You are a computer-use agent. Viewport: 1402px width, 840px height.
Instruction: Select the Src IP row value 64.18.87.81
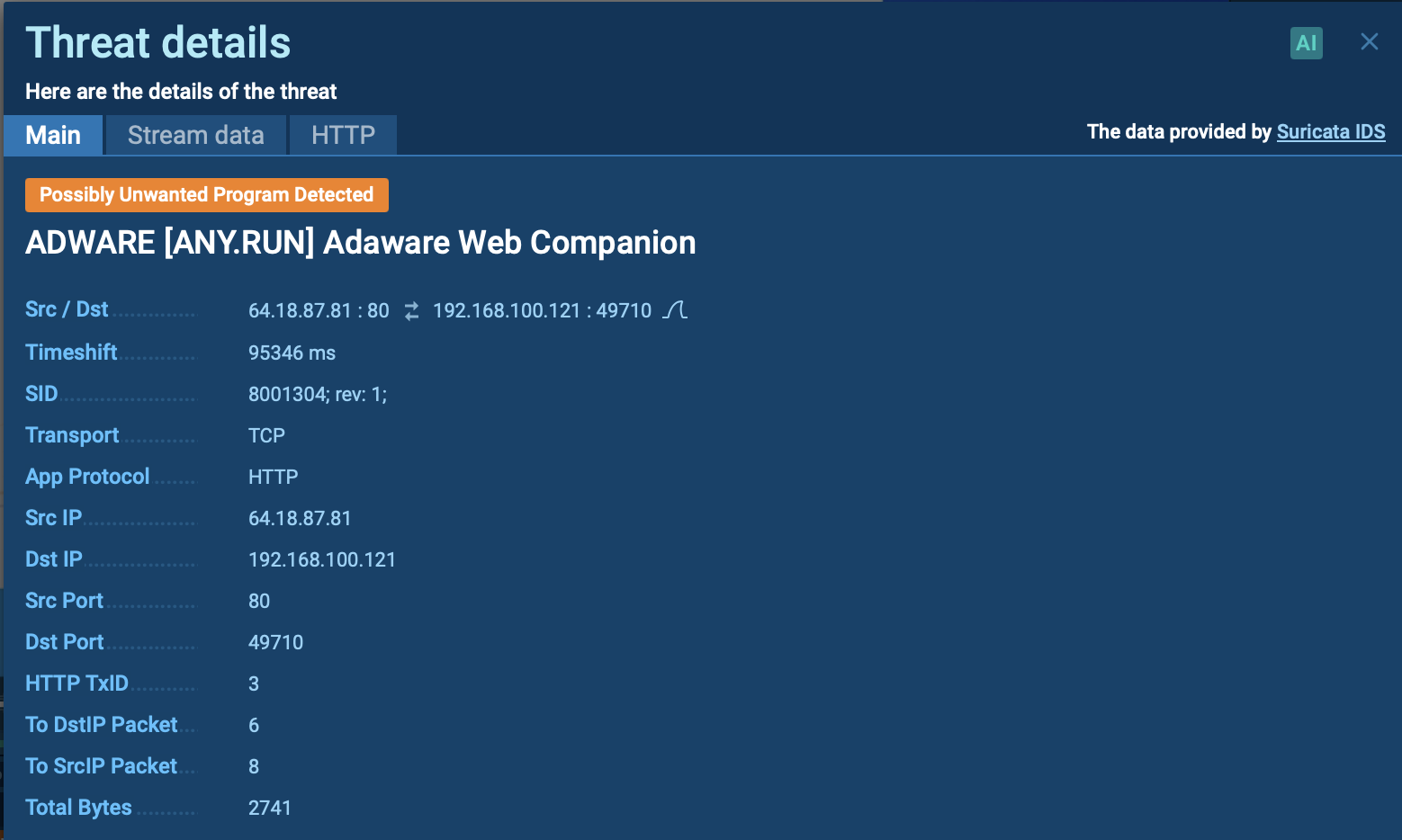point(300,518)
